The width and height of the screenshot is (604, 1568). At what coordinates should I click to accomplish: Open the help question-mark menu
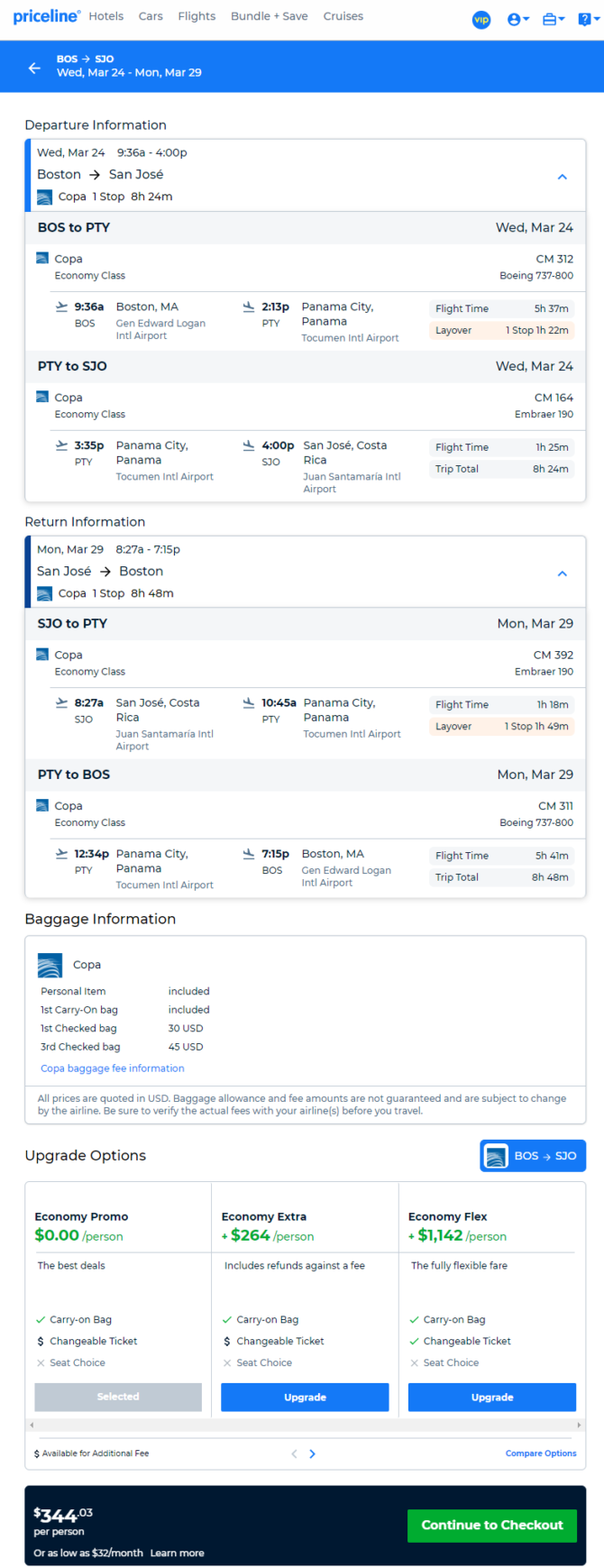(x=587, y=19)
